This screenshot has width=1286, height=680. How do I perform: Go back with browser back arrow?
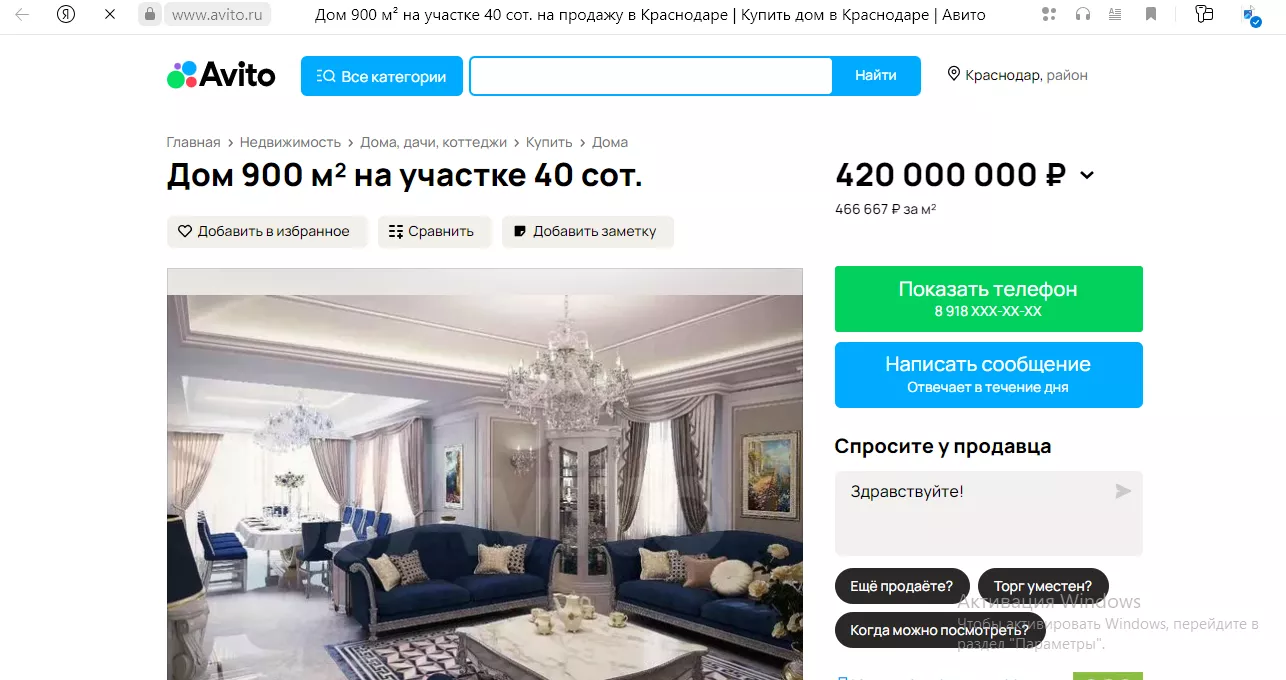tap(22, 15)
